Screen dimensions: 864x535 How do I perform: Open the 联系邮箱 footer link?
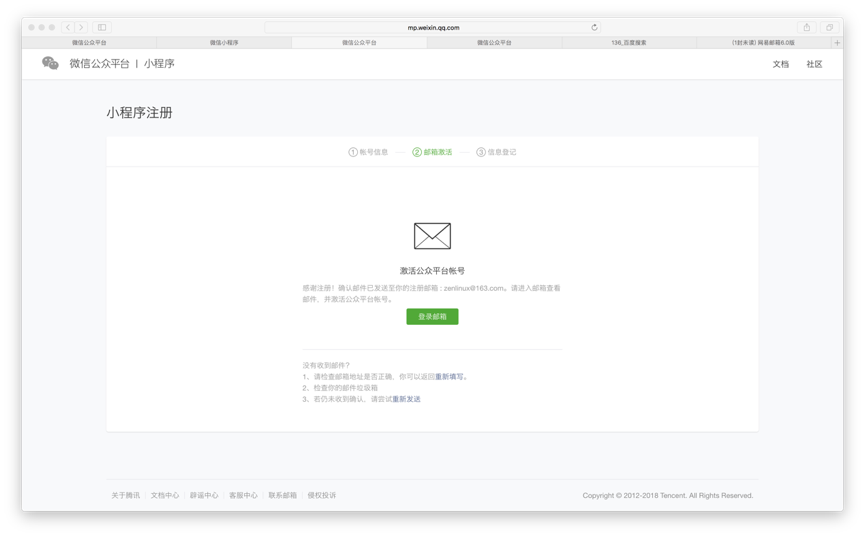coord(282,495)
